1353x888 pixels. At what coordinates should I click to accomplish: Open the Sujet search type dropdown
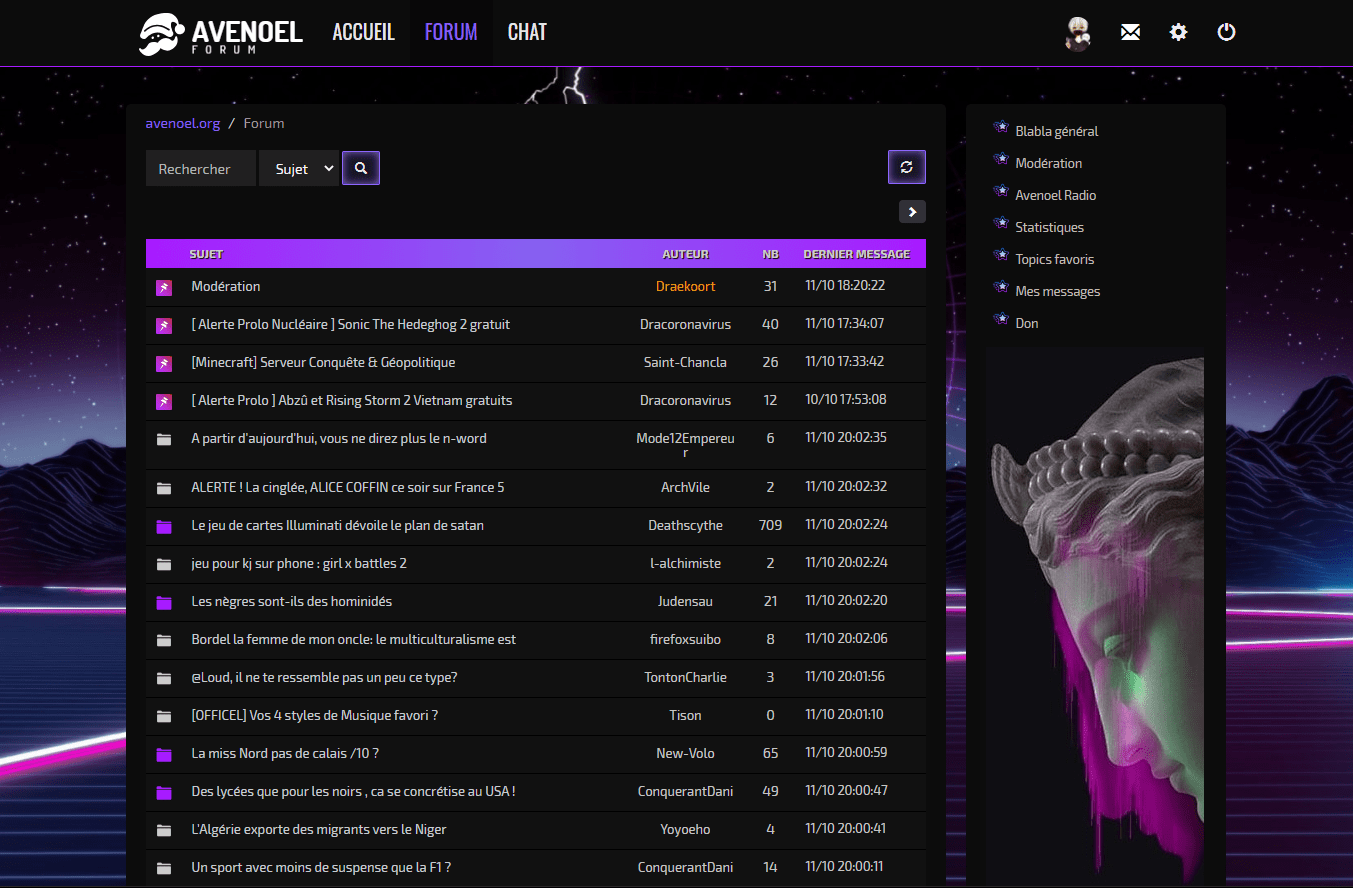(x=299, y=168)
